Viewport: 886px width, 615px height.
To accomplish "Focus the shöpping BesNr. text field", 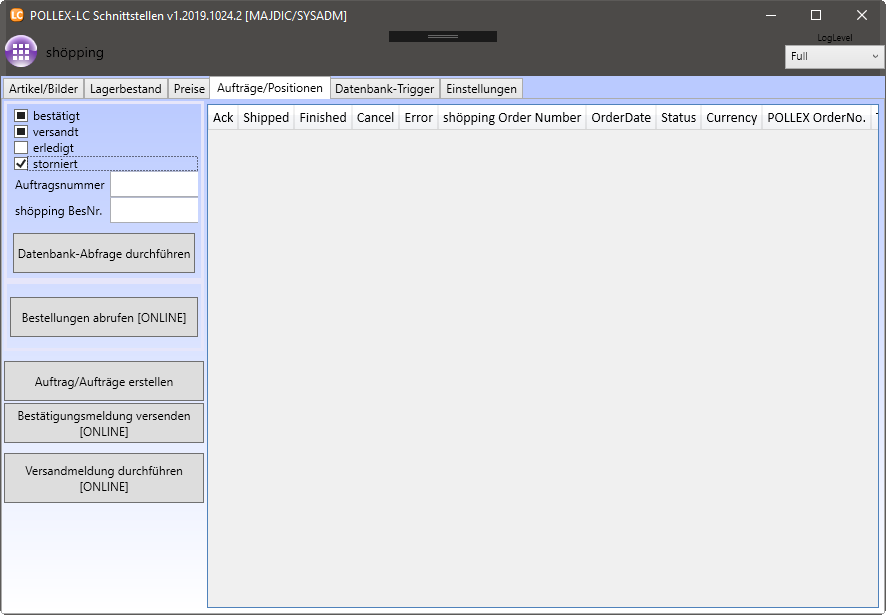I will (154, 211).
